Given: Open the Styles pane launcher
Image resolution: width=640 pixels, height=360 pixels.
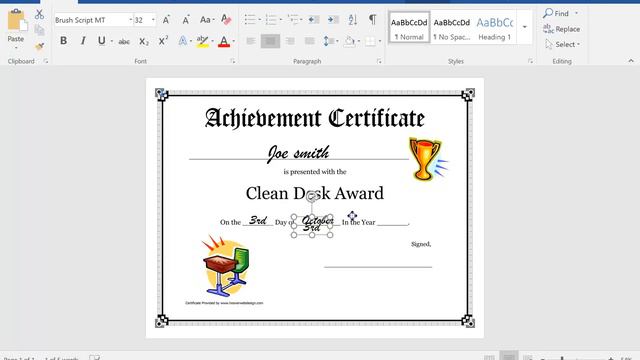Looking at the screenshot, I should coord(530,61).
